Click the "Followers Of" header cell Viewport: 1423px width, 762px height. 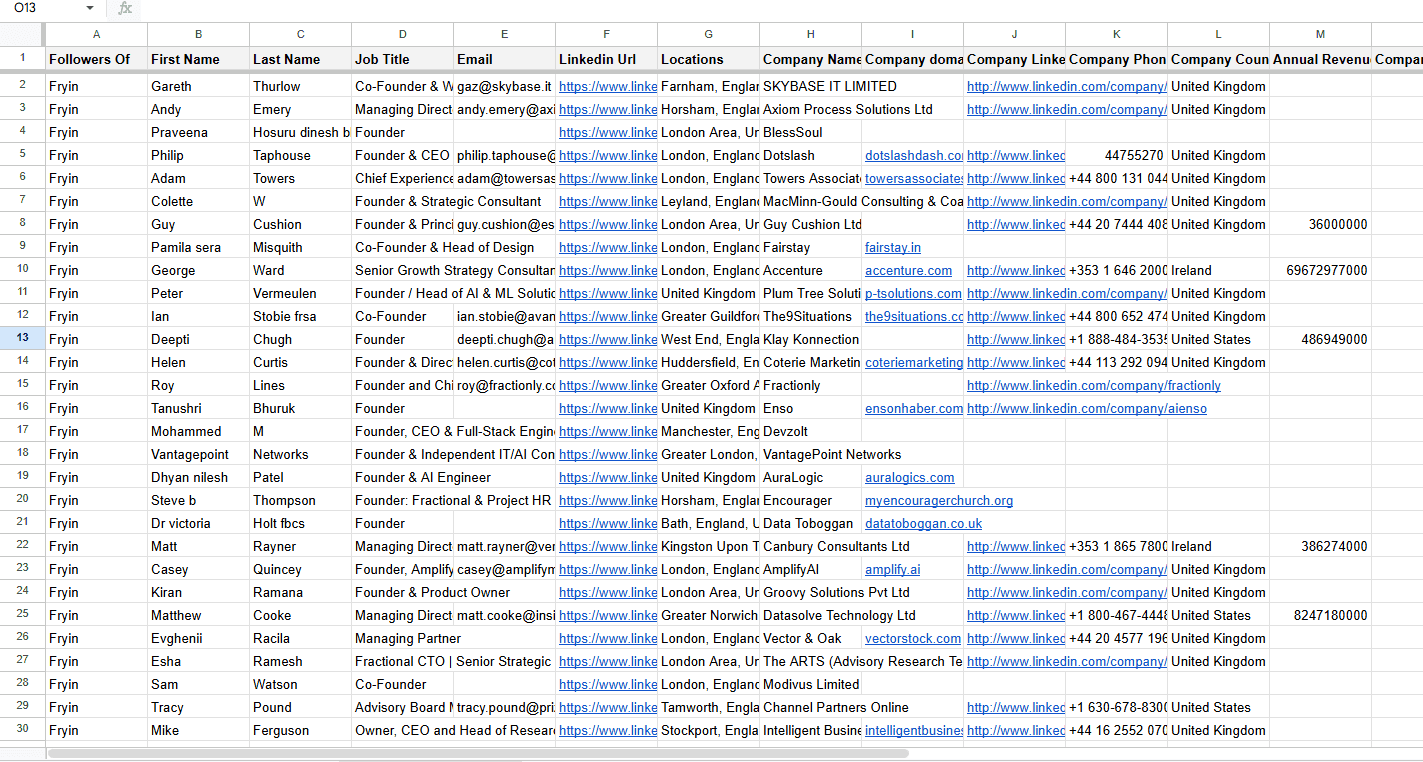coord(96,59)
